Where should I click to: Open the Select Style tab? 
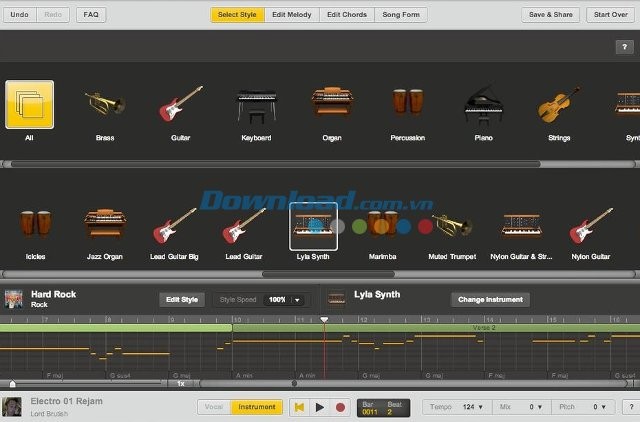coord(237,15)
